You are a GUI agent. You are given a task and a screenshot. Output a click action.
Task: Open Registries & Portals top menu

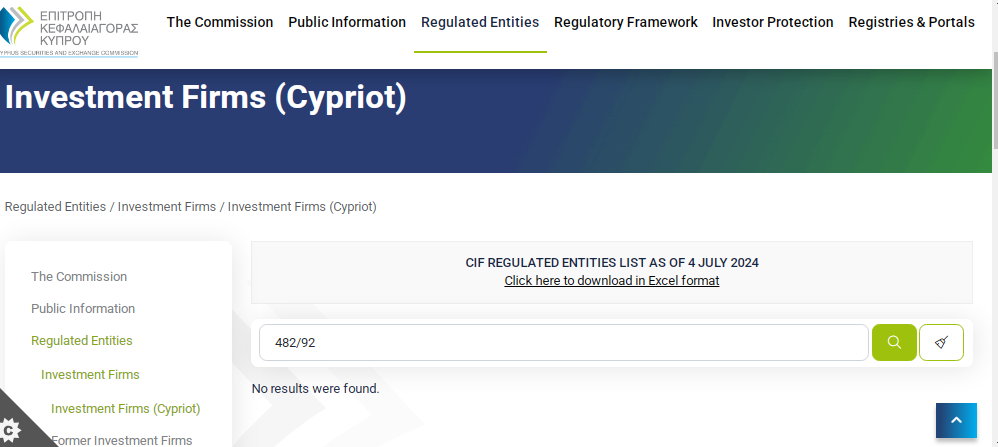(911, 22)
